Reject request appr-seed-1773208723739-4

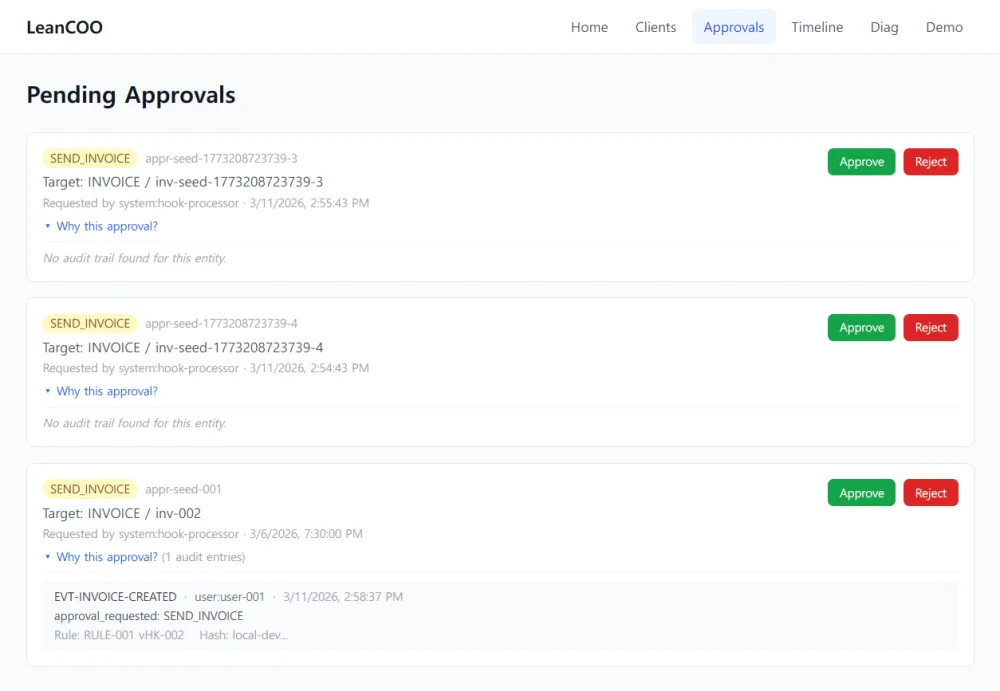(x=930, y=327)
